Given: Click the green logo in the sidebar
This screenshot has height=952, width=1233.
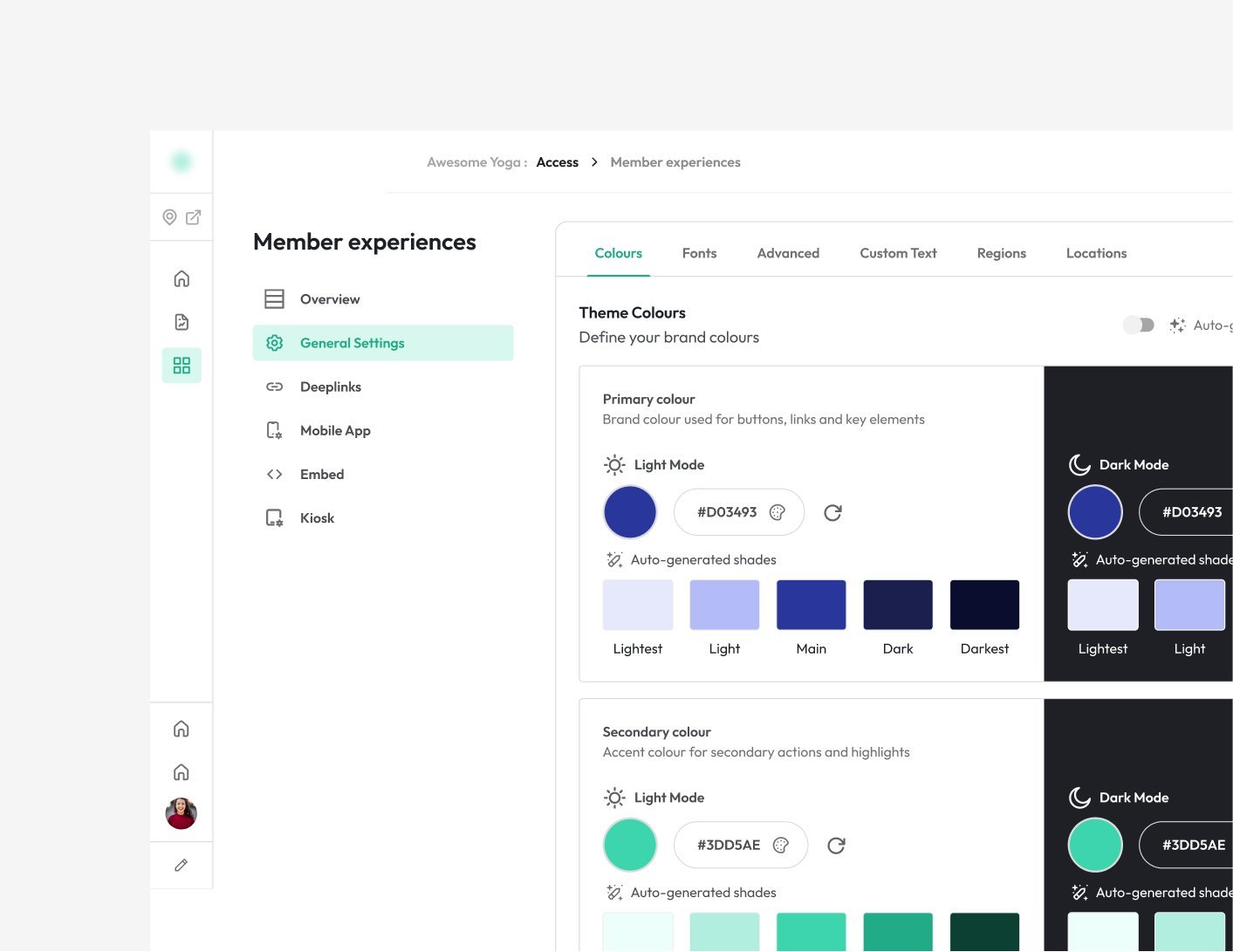Looking at the screenshot, I should click(182, 161).
